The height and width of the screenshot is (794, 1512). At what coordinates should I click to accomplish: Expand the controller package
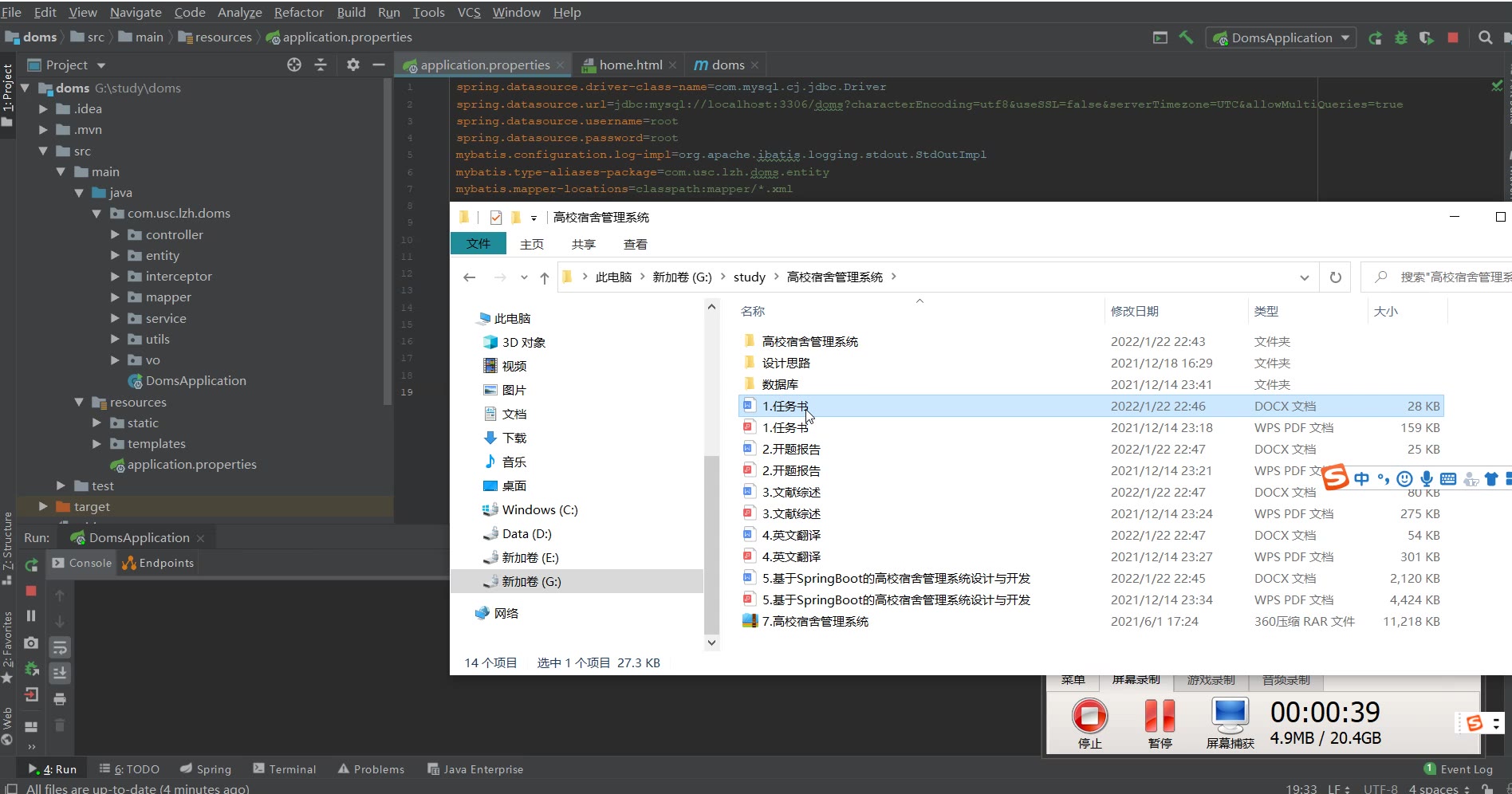click(x=115, y=235)
